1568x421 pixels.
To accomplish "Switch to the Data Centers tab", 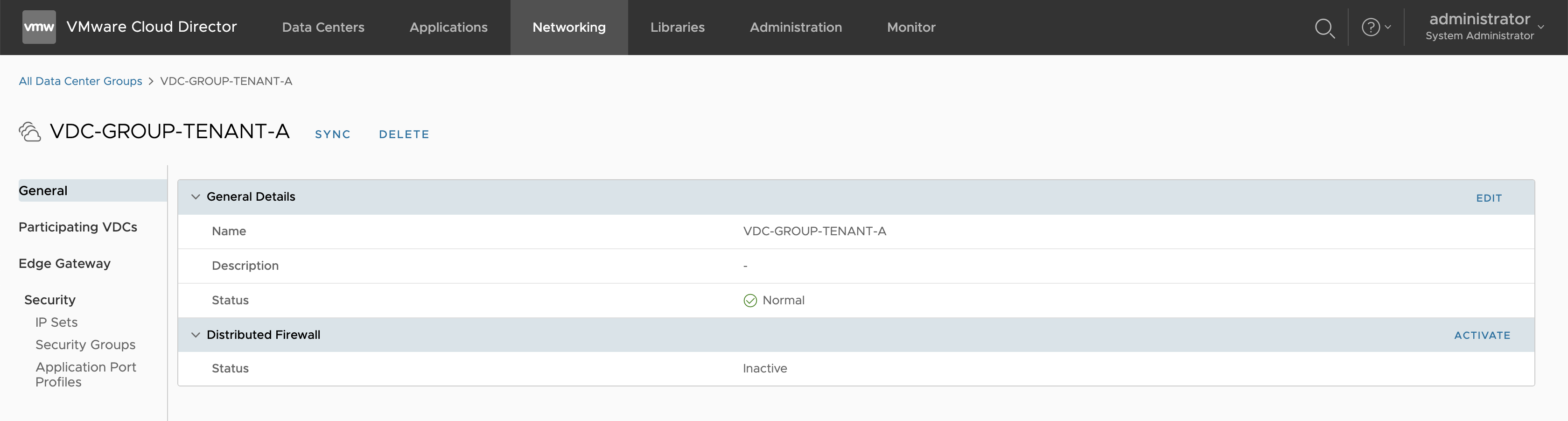I will (x=323, y=28).
